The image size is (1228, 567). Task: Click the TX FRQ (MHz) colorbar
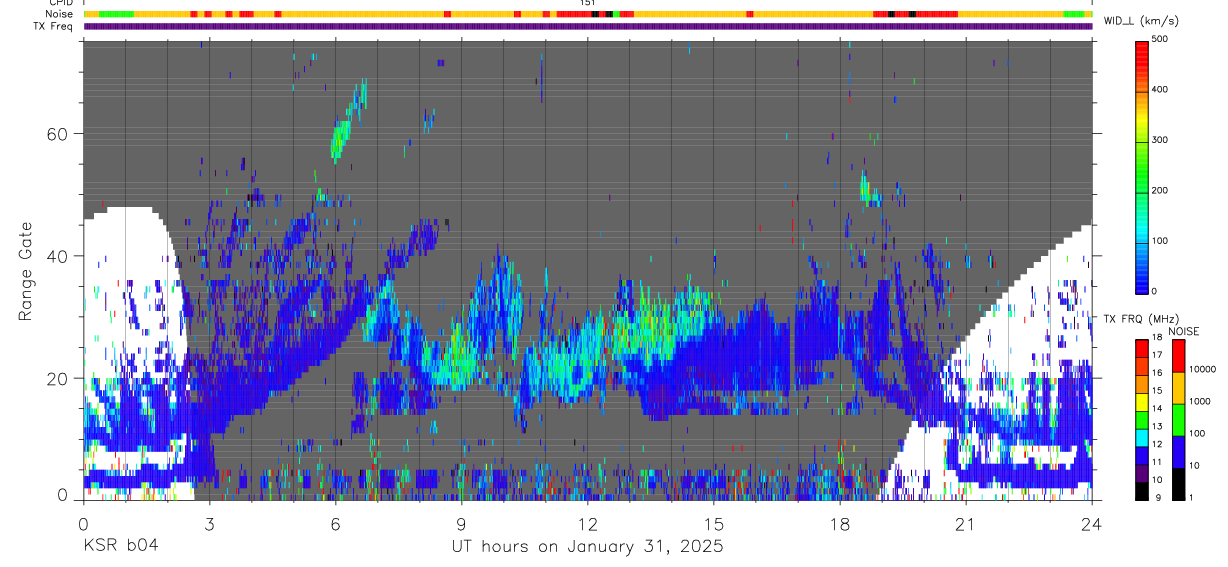click(1142, 419)
